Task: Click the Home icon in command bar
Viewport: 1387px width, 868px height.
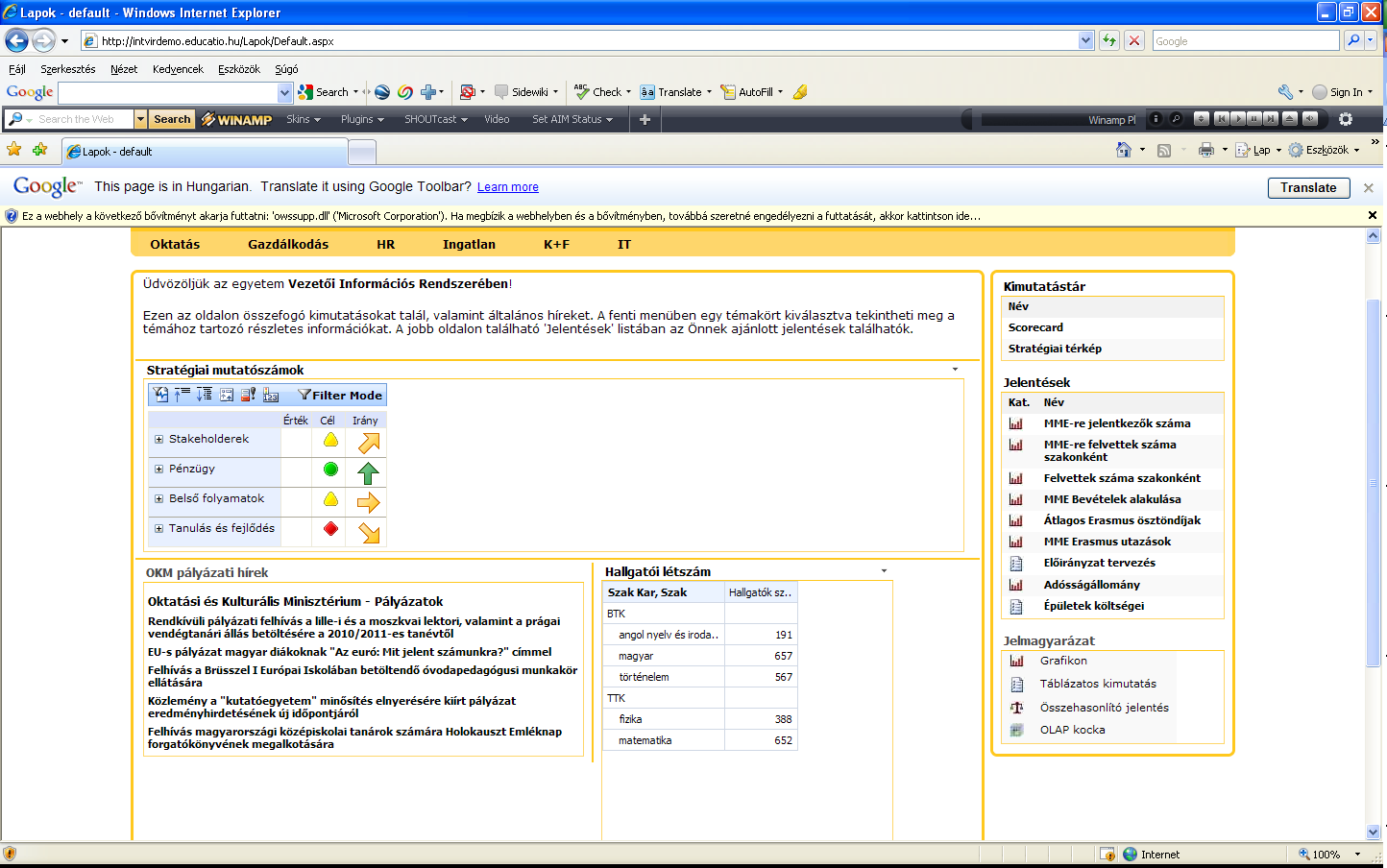Action: point(1123,150)
